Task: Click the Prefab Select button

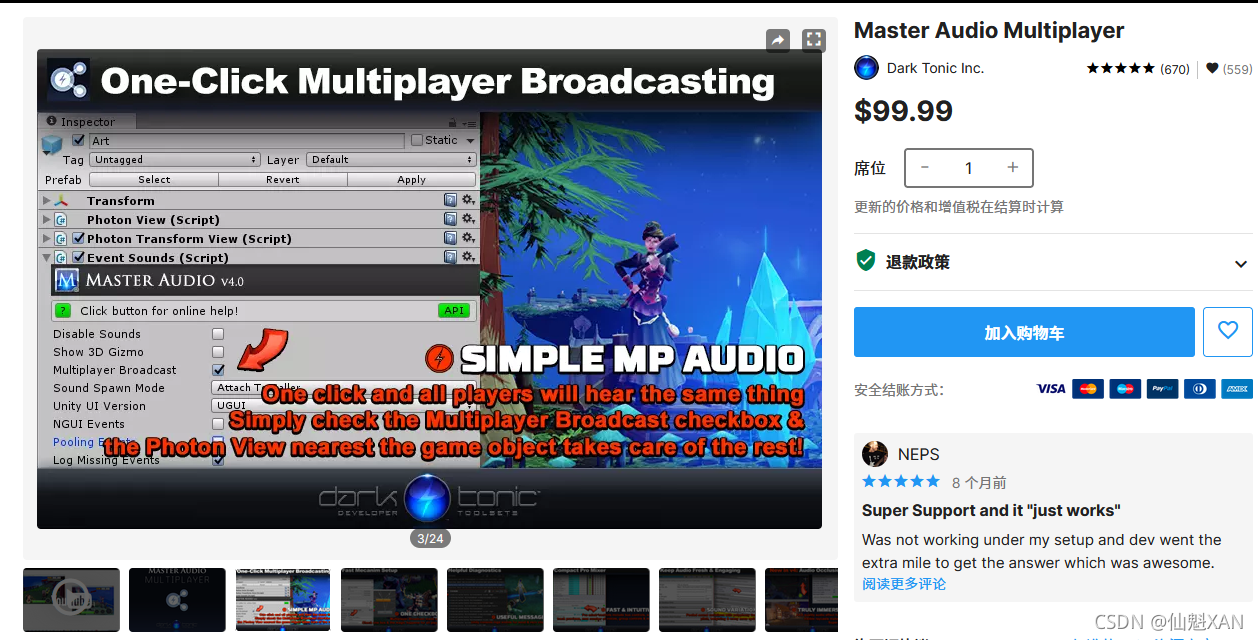Action: [x=154, y=180]
